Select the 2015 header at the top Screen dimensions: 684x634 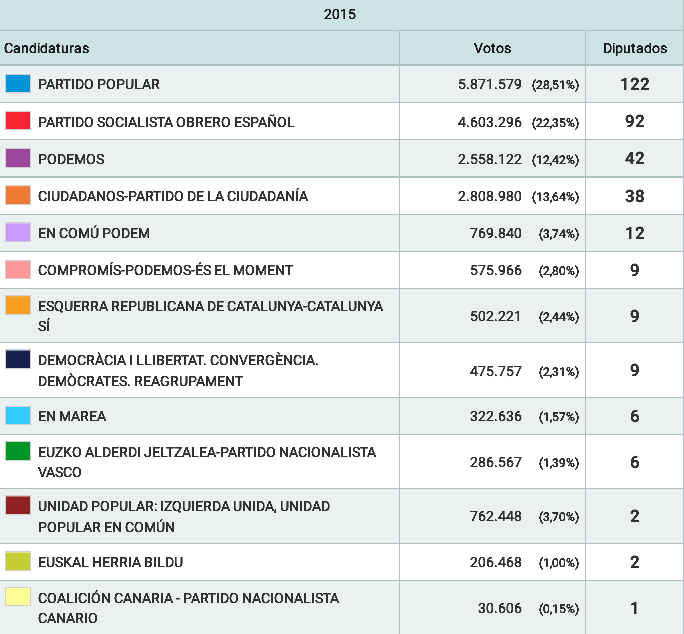[340, 14]
